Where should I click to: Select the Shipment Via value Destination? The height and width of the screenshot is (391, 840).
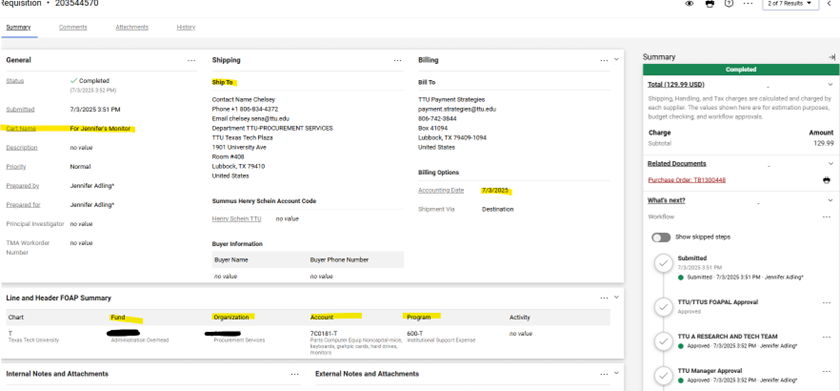pos(498,209)
